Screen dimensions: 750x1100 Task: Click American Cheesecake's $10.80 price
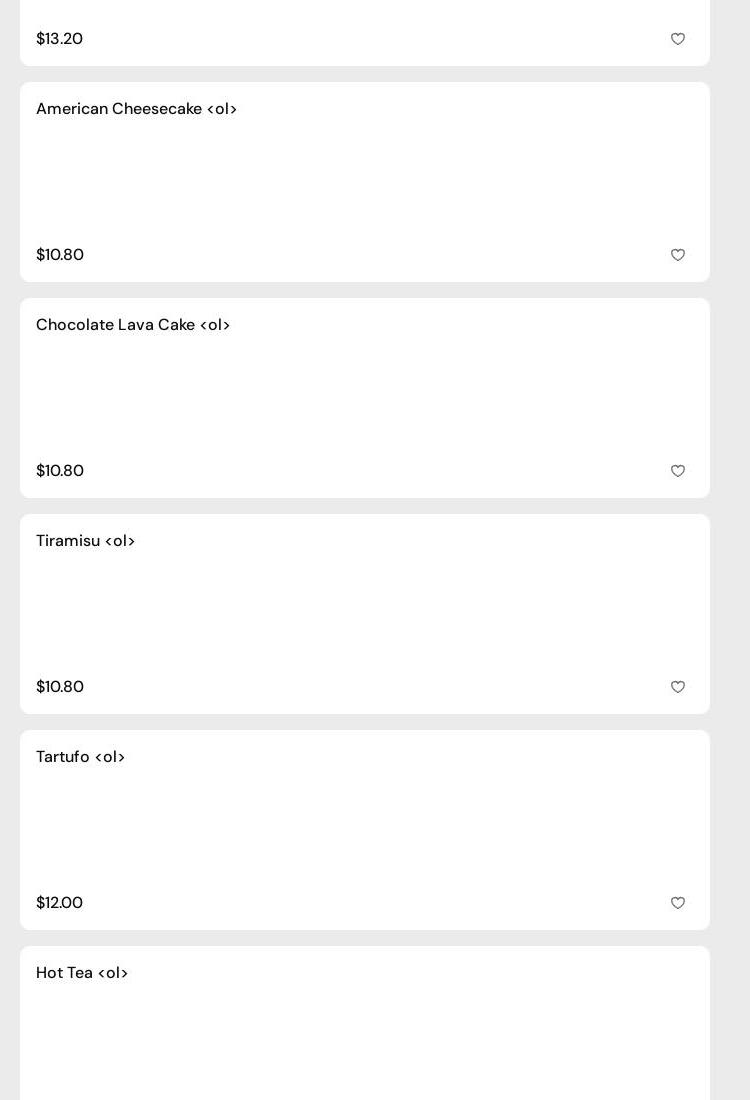point(60,255)
